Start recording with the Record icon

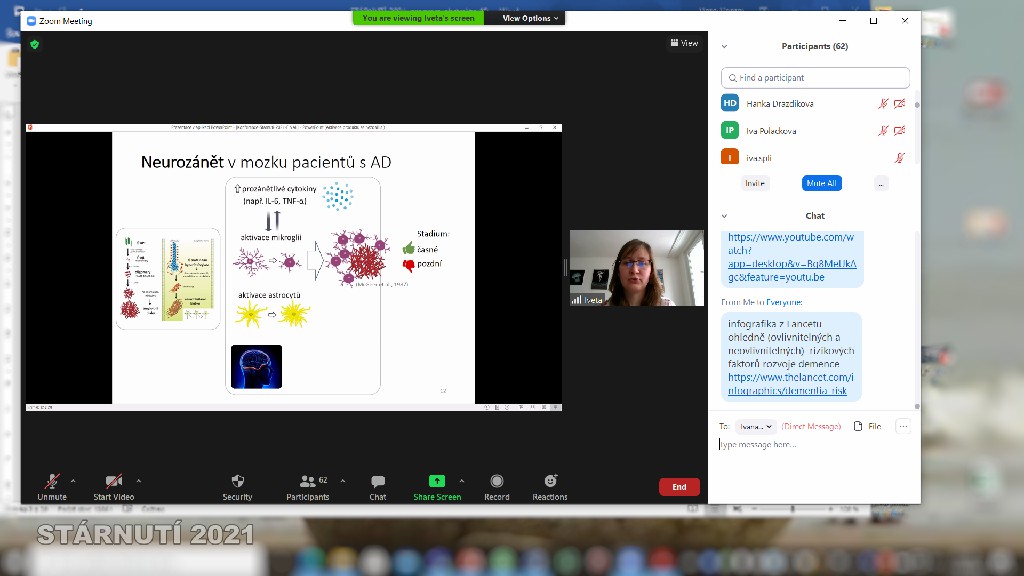(x=497, y=482)
